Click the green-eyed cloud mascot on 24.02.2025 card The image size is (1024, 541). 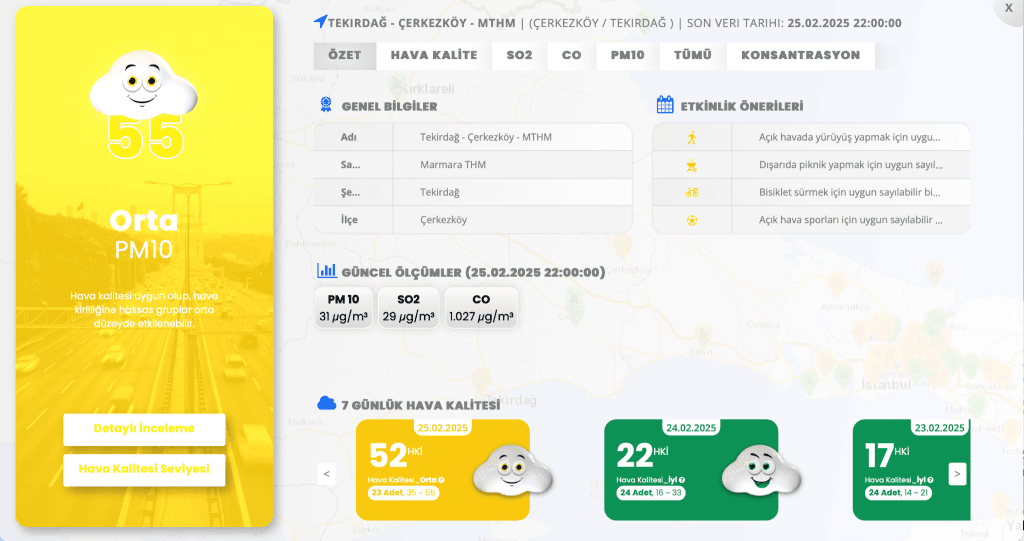(761, 470)
